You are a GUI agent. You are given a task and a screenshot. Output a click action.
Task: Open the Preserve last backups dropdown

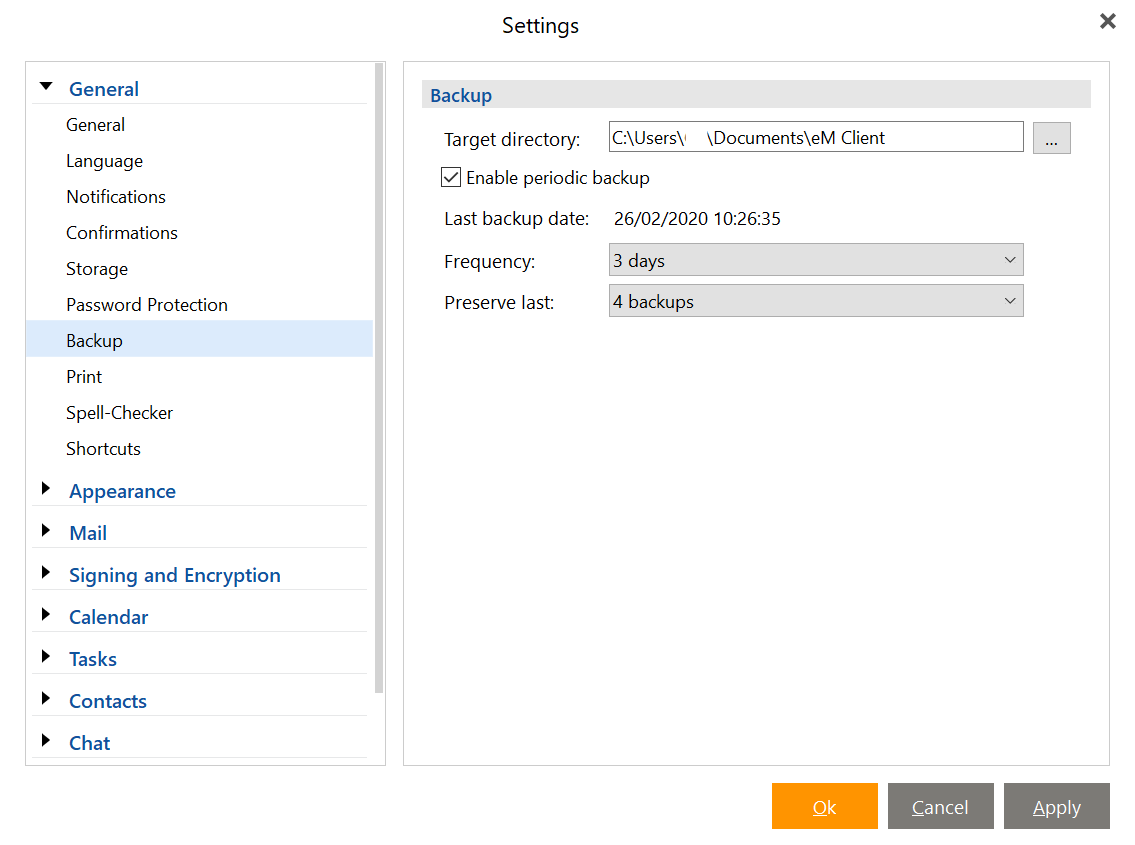click(x=816, y=301)
